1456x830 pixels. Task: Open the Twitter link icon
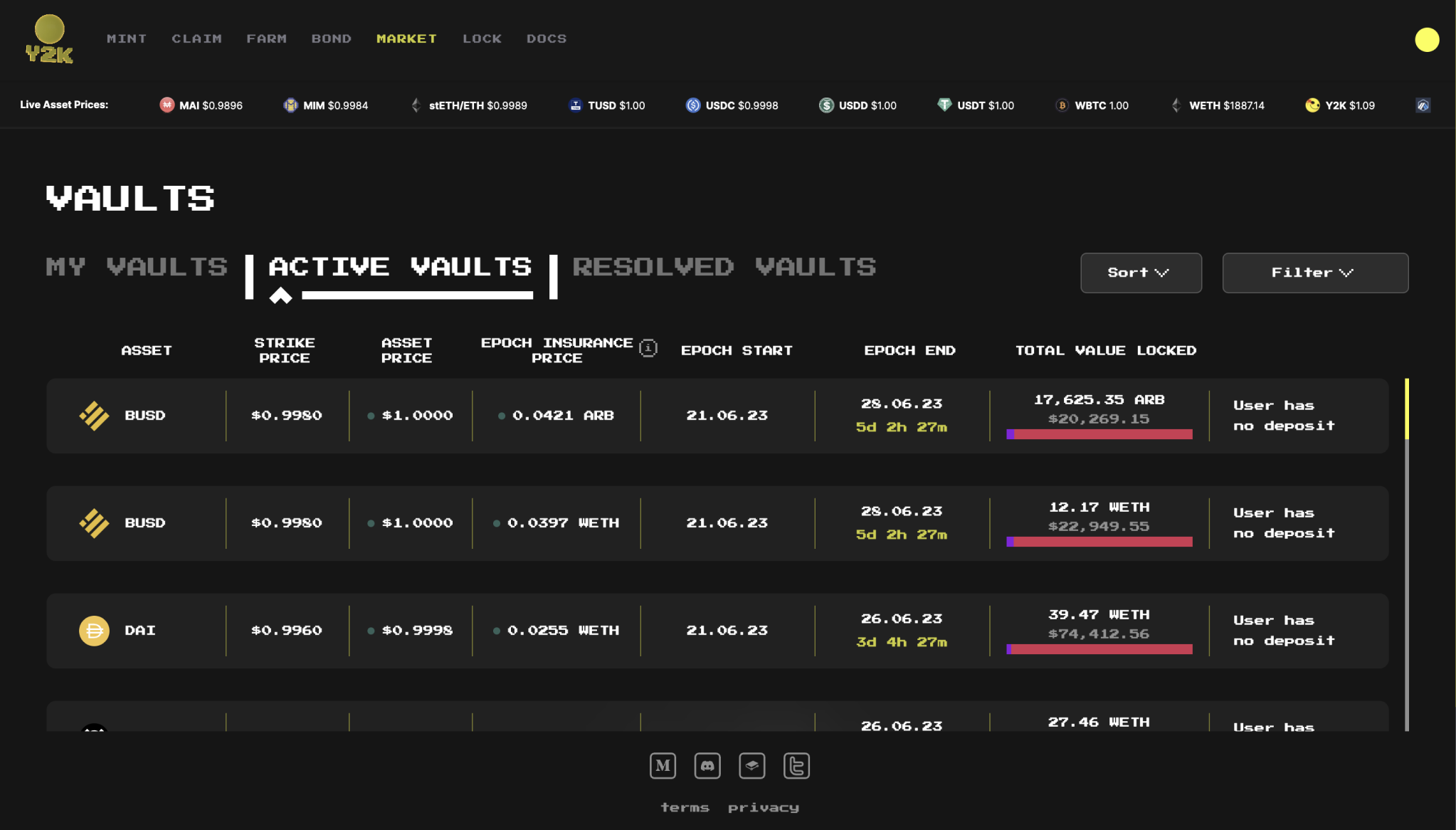(x=796, y=766)
